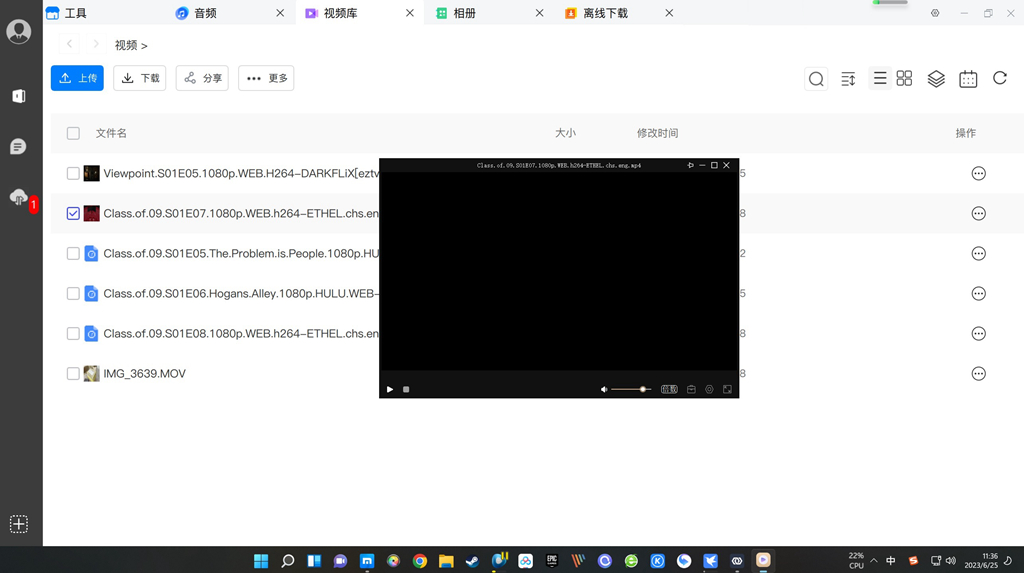Click the 视频 breadcrumb path

tap(126, 45)
